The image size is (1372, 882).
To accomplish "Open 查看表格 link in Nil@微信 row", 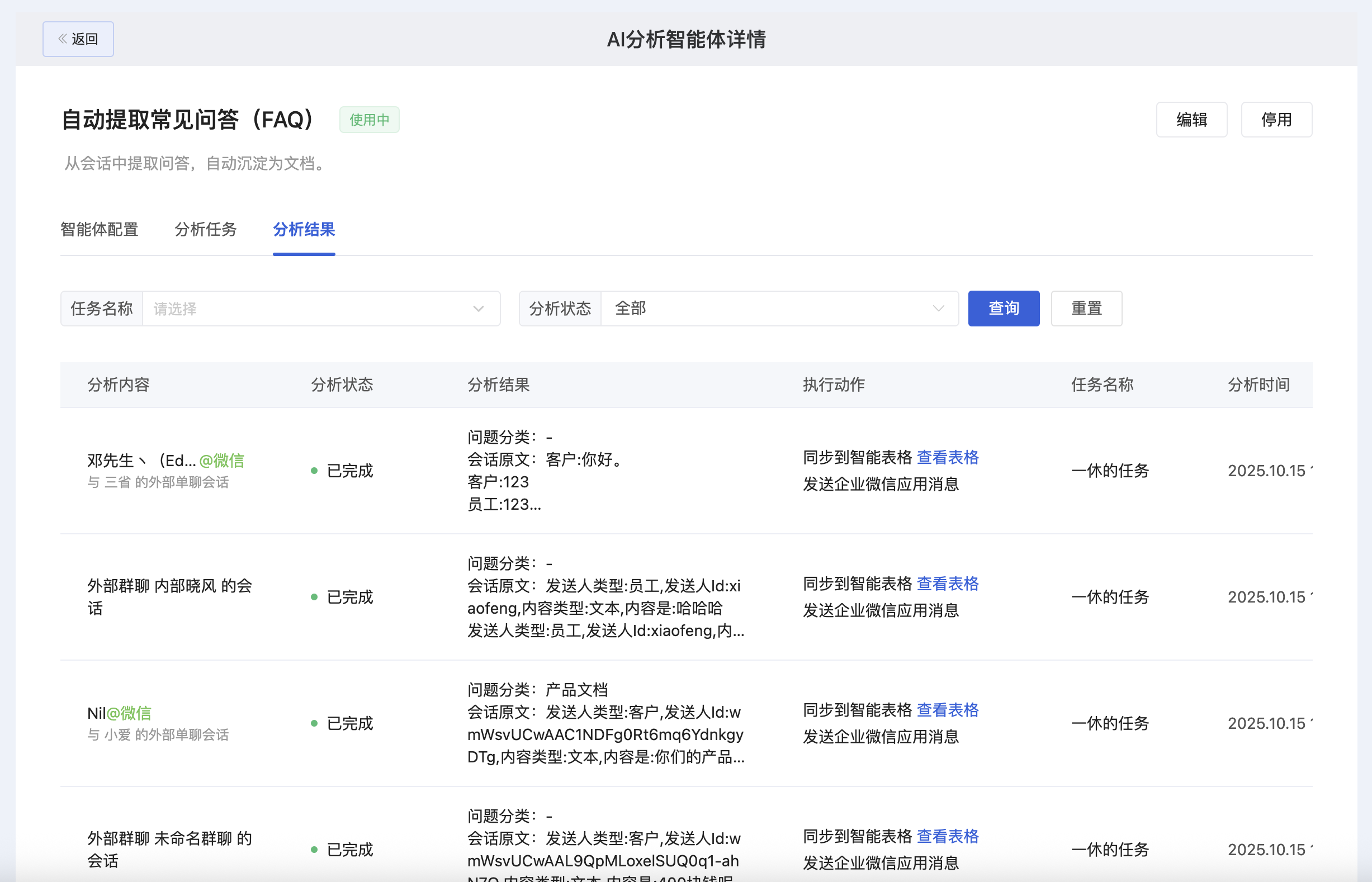I will (x=948, y=710).
